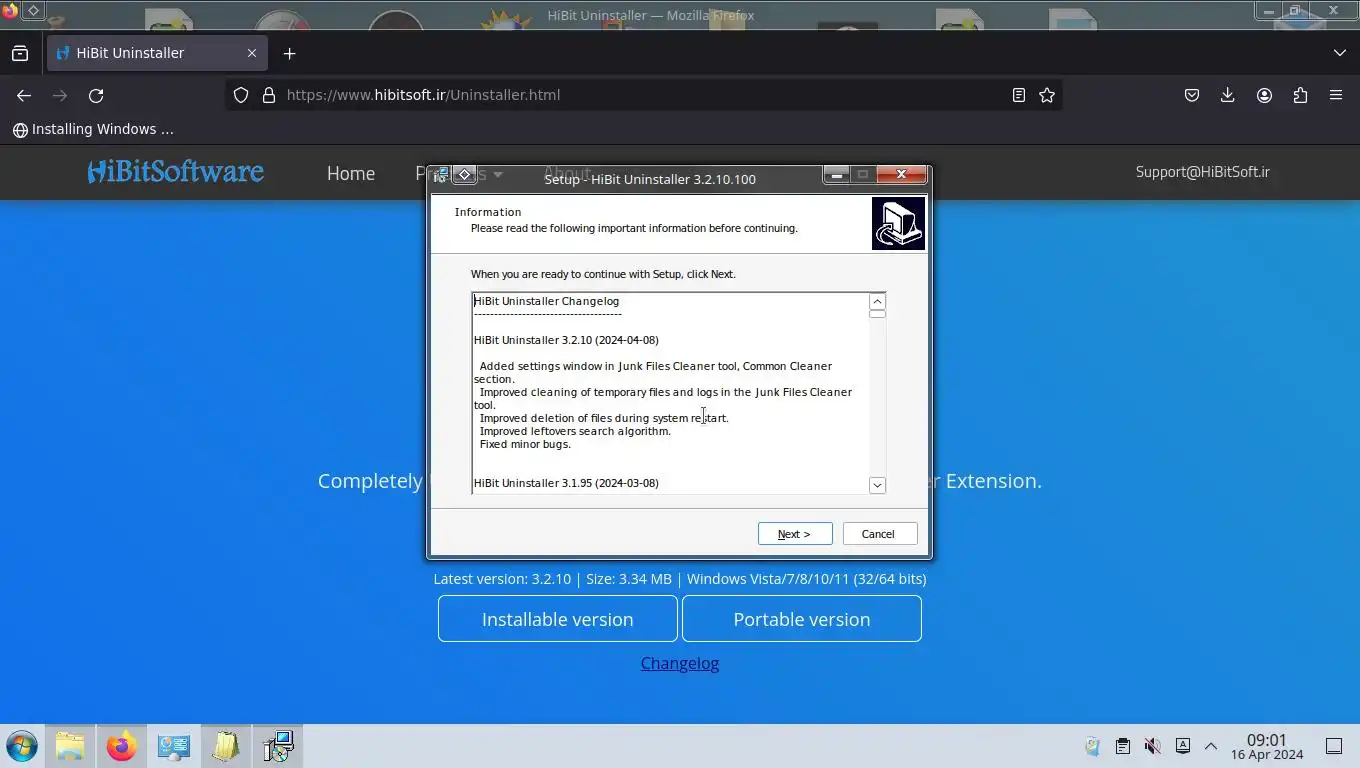Viewport: 1360px width, 768px height.
Task: Open a new browser tab
Action: pyautogui.click(x=290, y=53)
